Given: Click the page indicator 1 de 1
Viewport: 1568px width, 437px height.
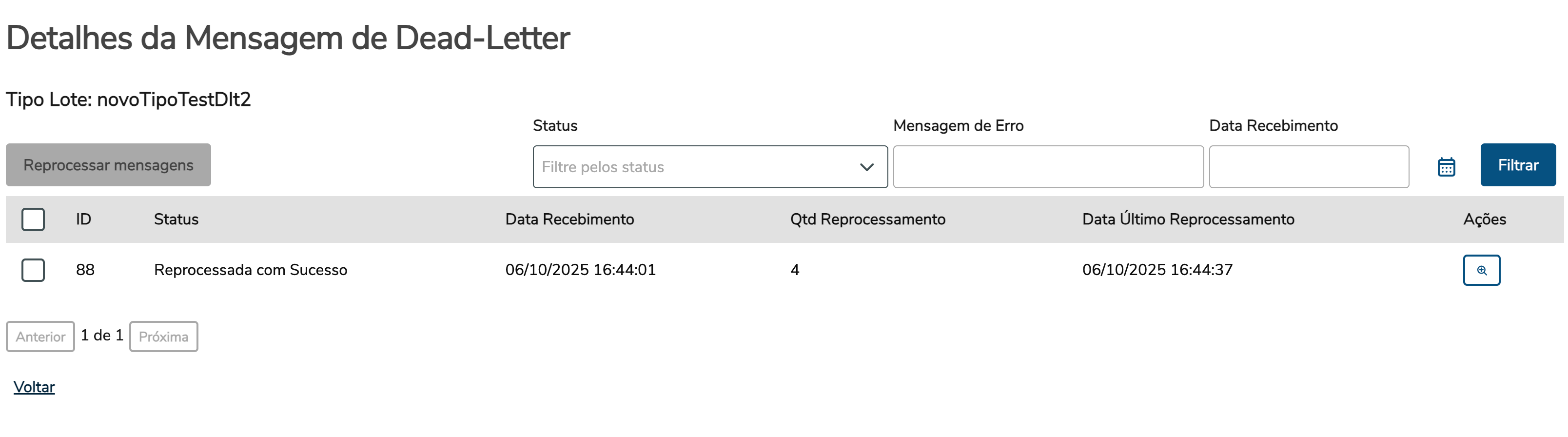Looking at the screenshot, I should tap(101, 336).
